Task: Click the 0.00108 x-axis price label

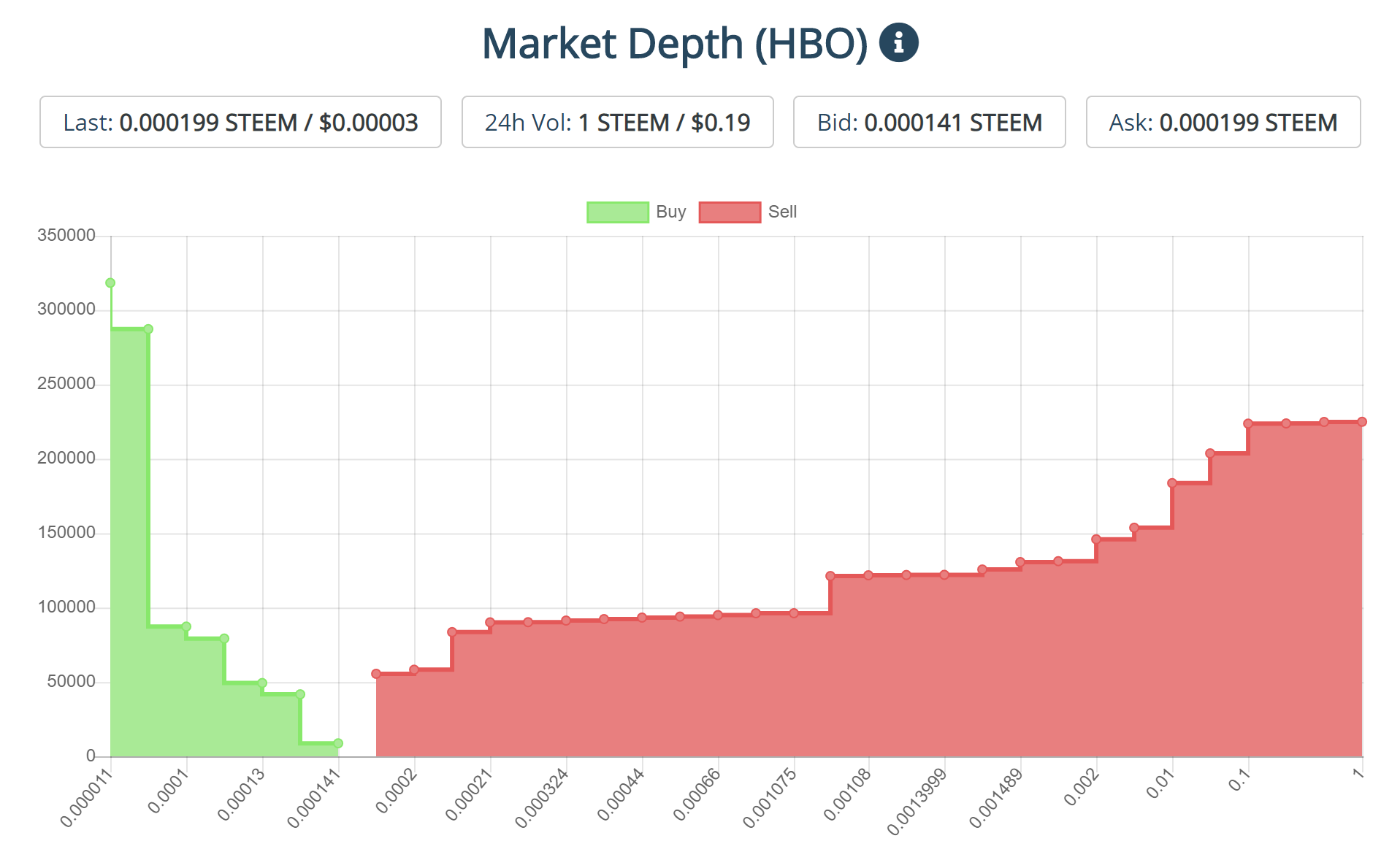Action: coord(848,794)
